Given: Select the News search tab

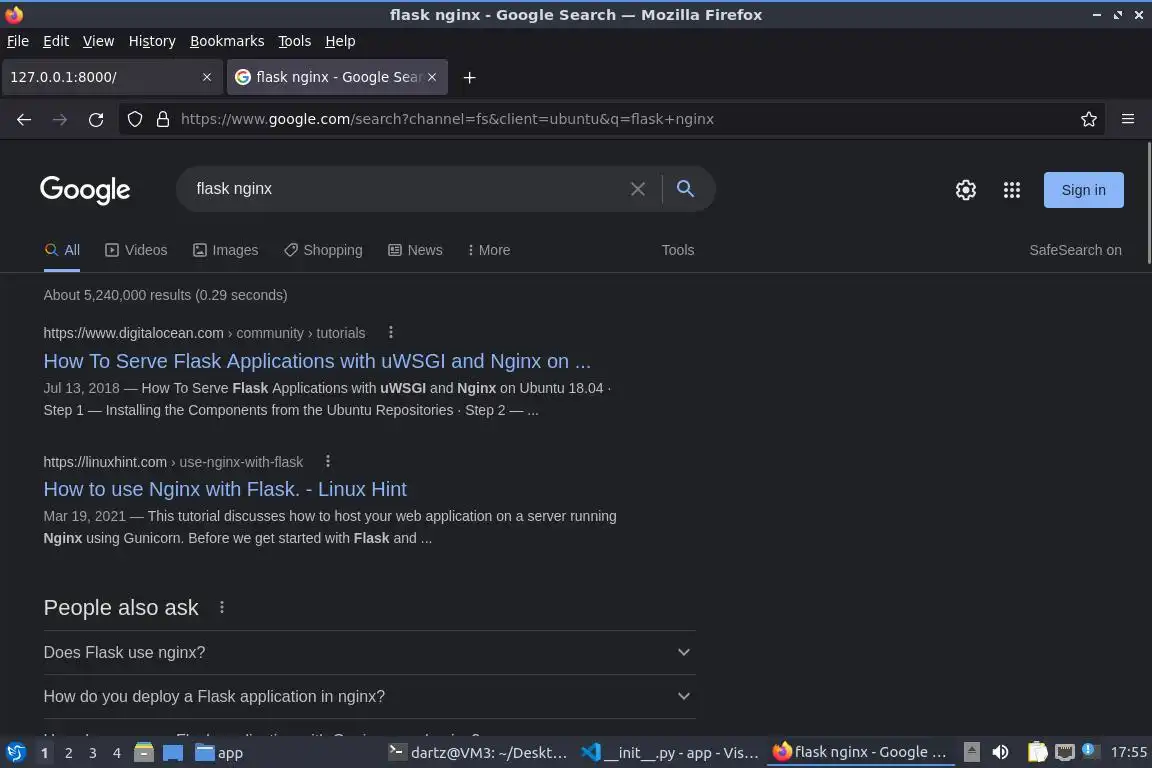Looking at the screenshot, I should 415,250.
